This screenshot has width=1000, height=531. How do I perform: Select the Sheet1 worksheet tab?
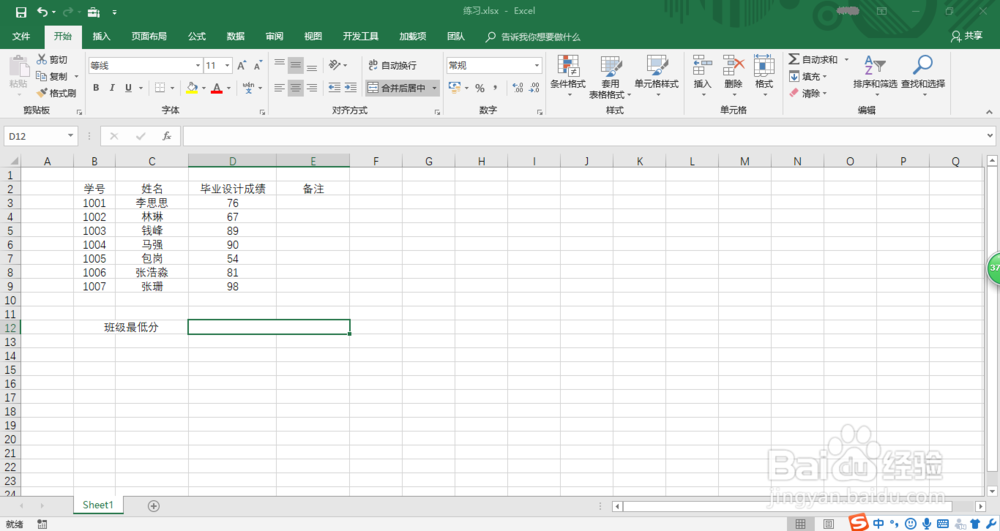click(x=98, y=505)
